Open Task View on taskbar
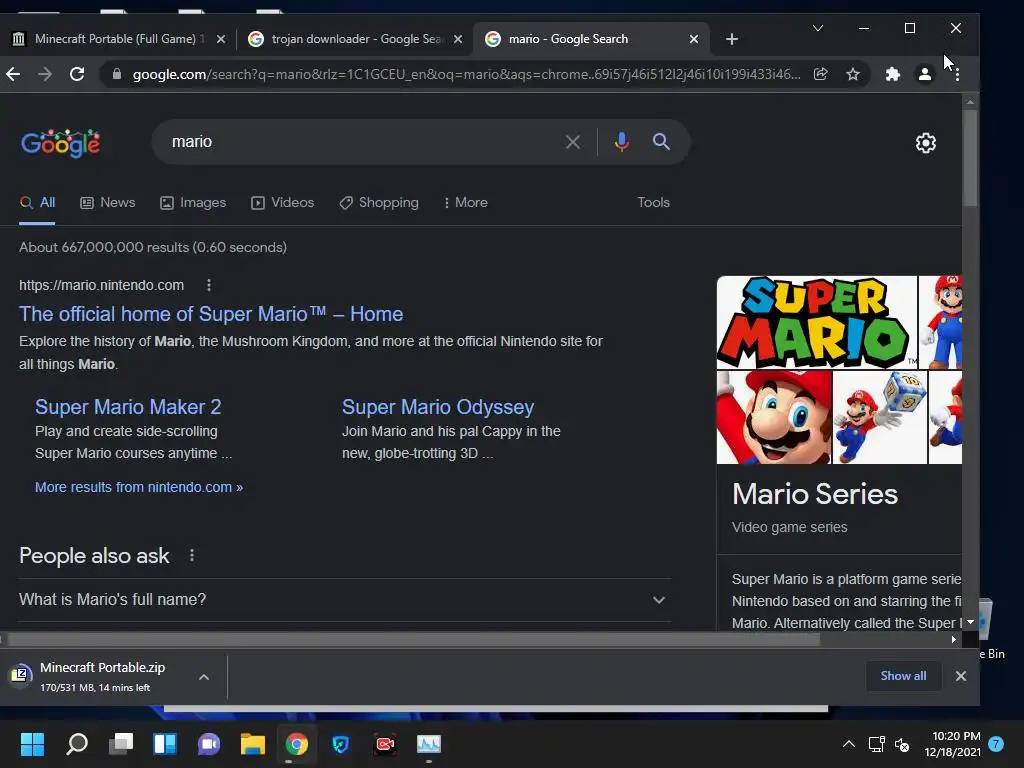The image size is (1024, 768). coord(121,744)
